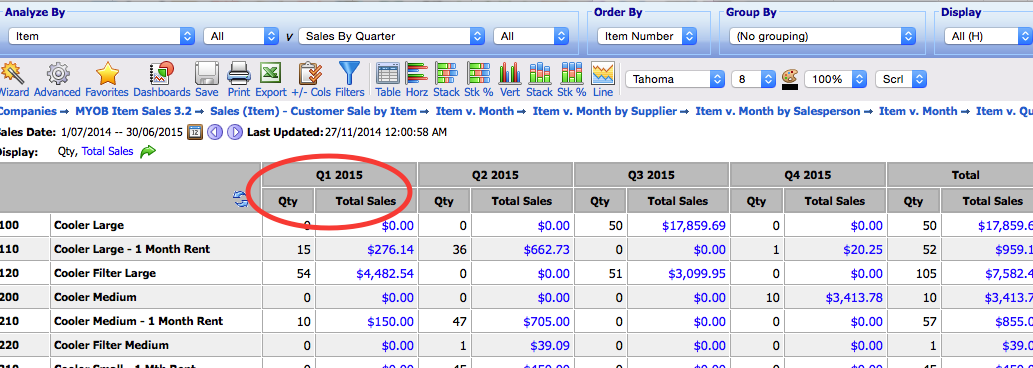The width and height of the screenshot is (1033, 368).
Task: Open the $17,859.69 Q3 Total Sales link
Action: (x=694, y=225)
